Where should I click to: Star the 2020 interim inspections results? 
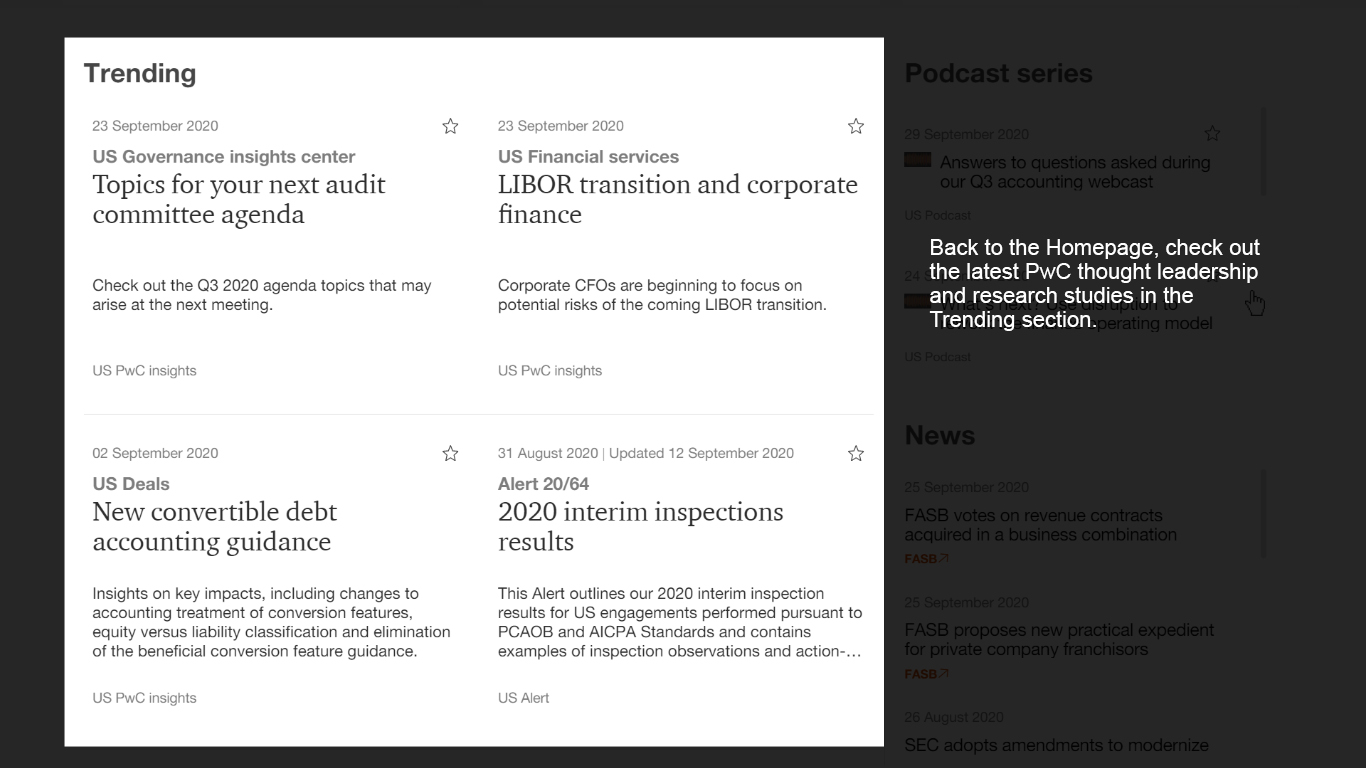coord(855,454)
